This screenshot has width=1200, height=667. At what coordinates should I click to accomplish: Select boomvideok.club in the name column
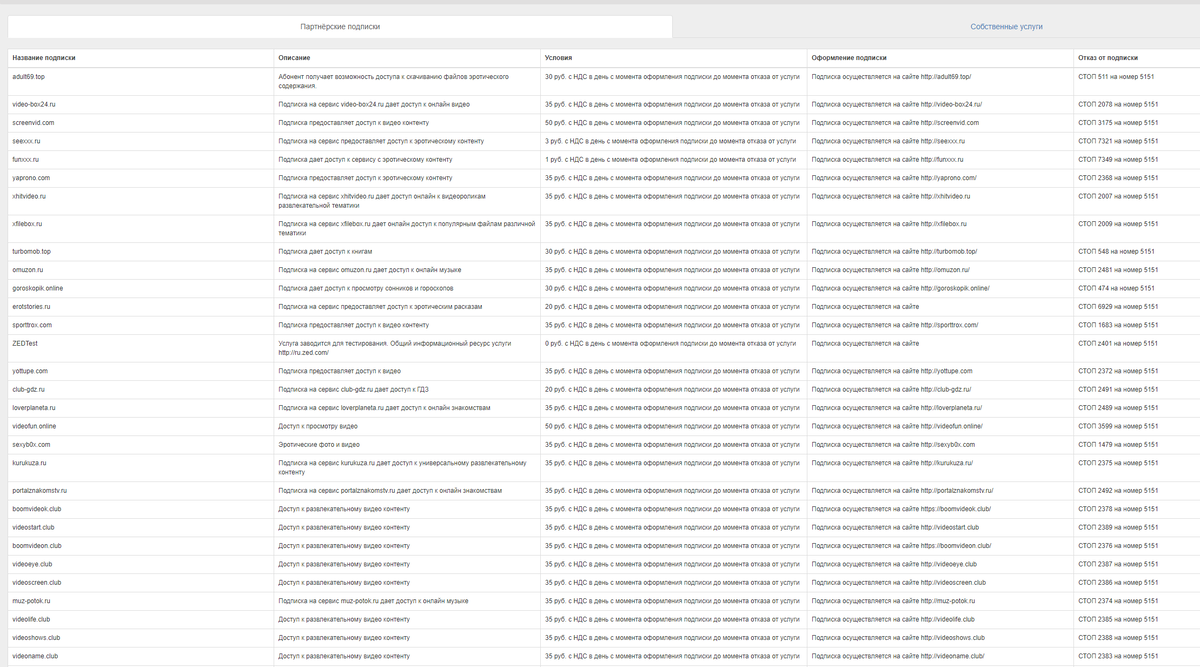click(x=37, y=509)
